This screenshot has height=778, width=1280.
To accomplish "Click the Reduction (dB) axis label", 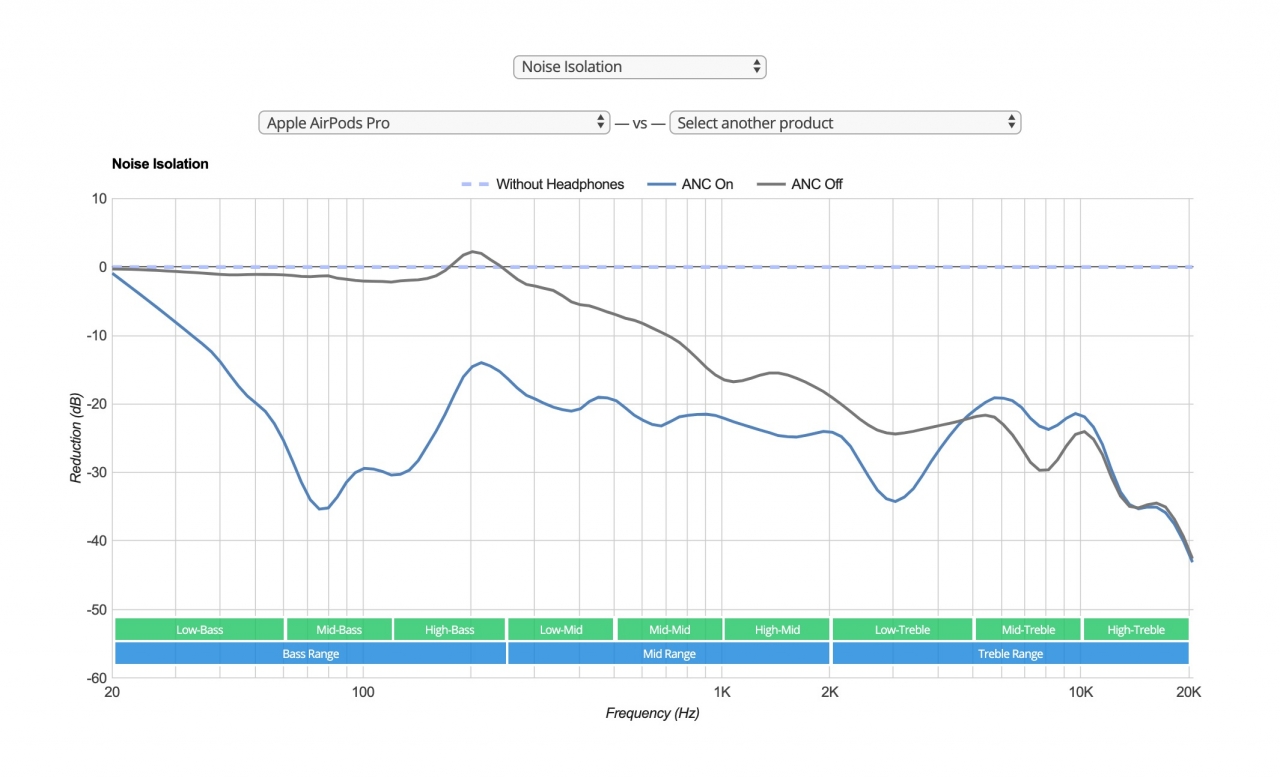I will [77, 438].
